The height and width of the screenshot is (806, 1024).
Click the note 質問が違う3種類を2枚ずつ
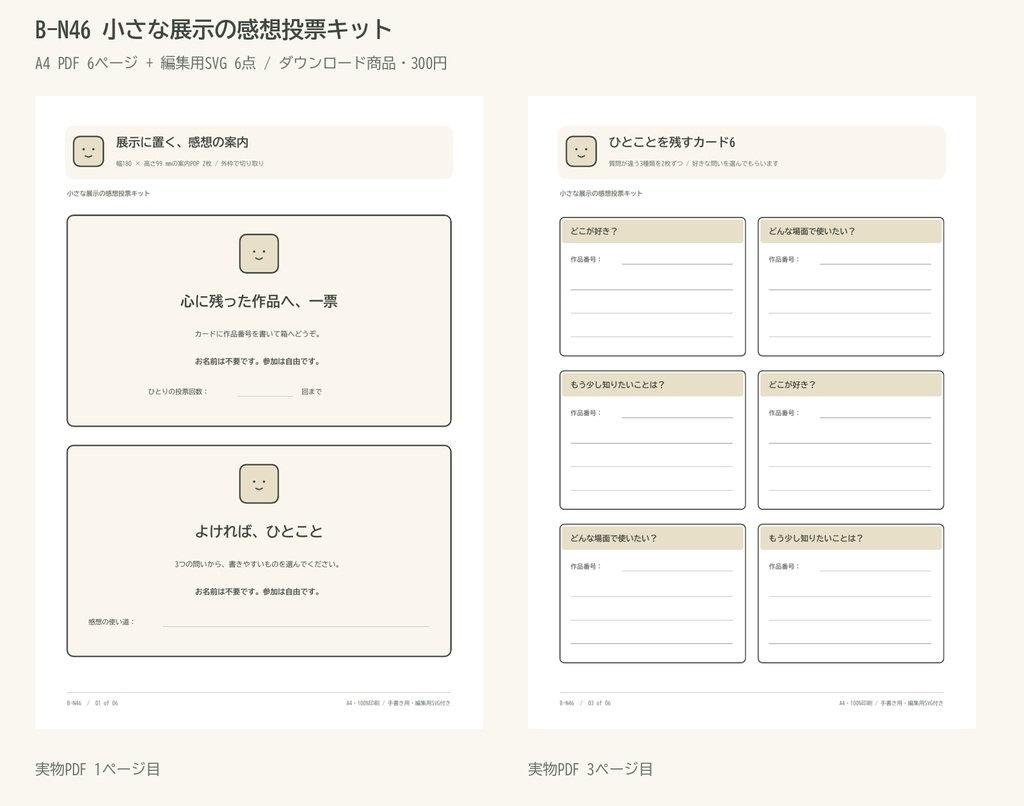646,164
